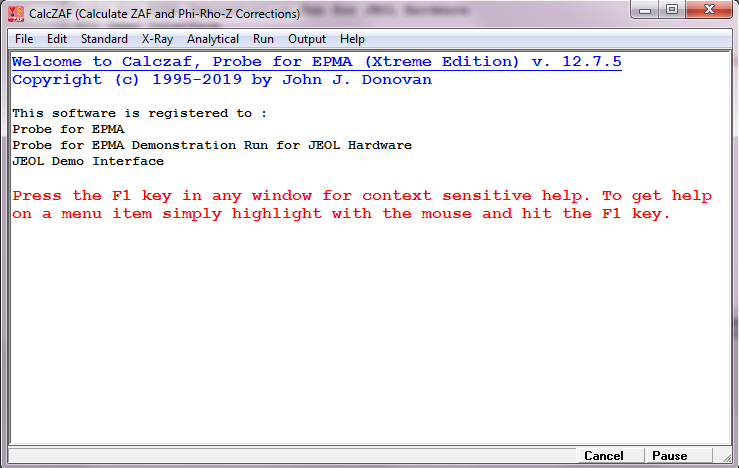Click the copyright line by John J. Donovan
The height and width of the screenshot is (468, 739).
(222, 79)
